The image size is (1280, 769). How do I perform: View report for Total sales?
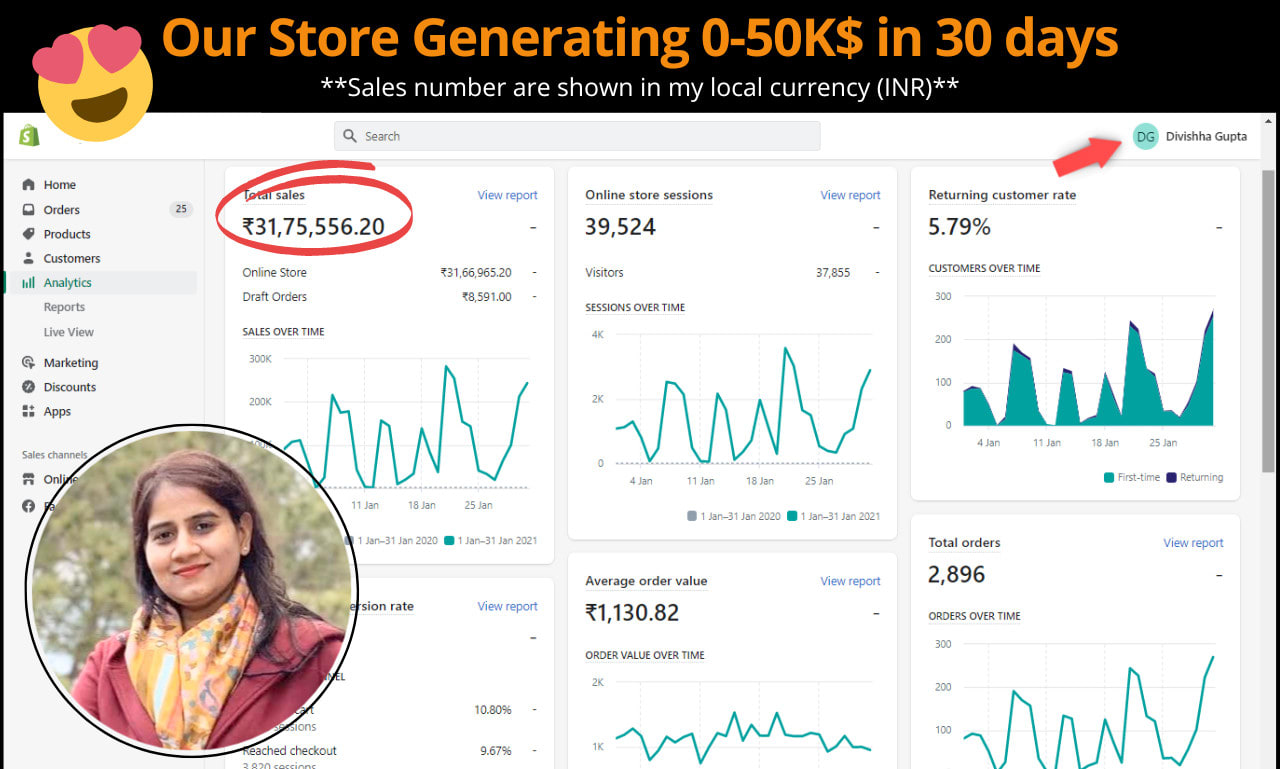pos(507,195)
